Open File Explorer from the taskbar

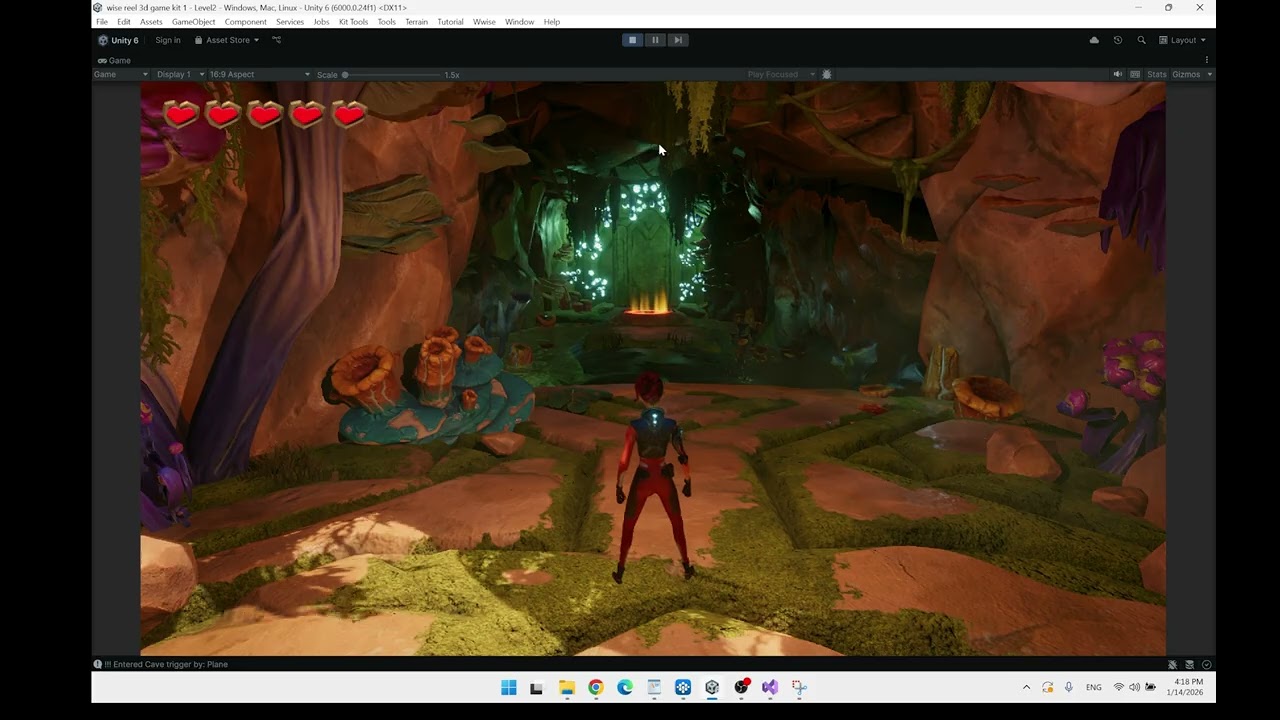click(567, 687)
